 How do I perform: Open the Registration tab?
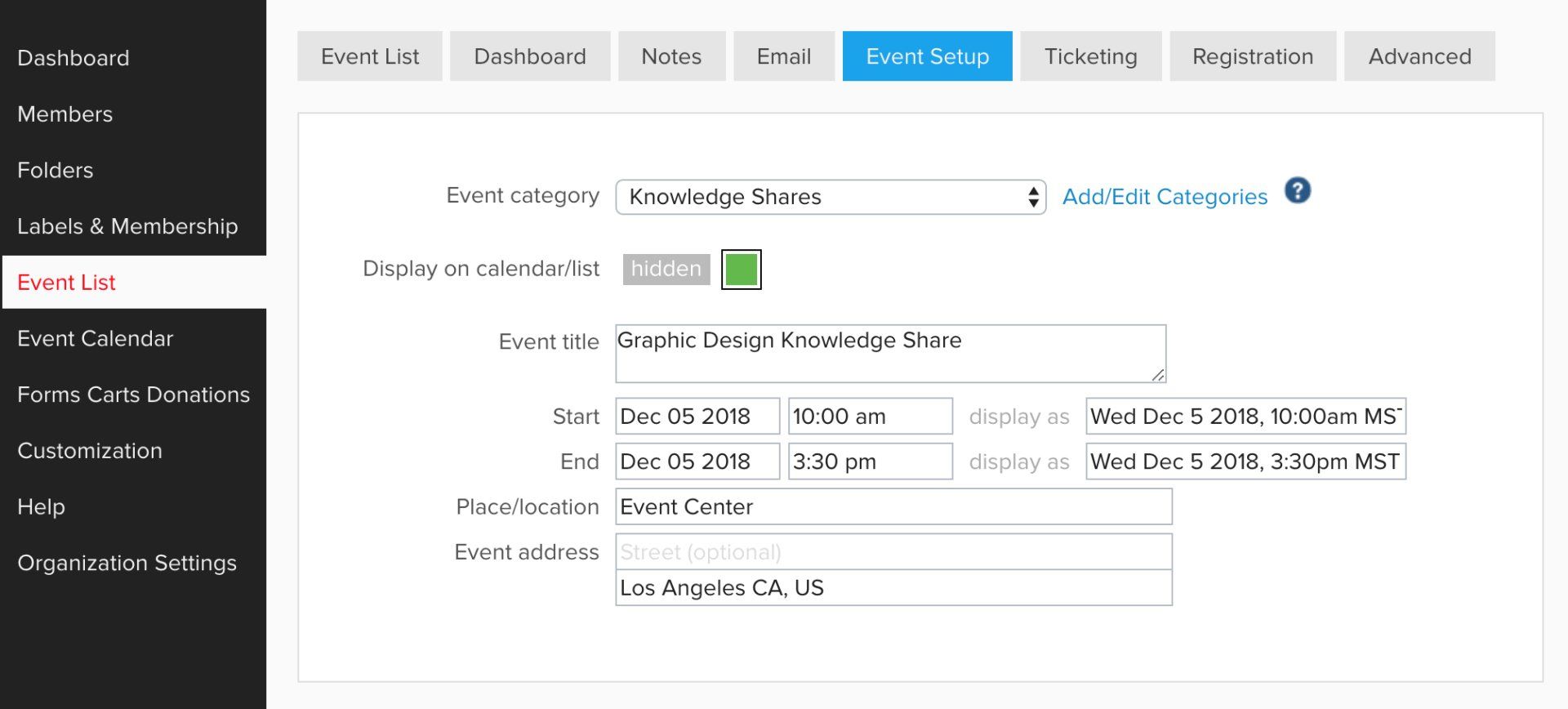1253,56
